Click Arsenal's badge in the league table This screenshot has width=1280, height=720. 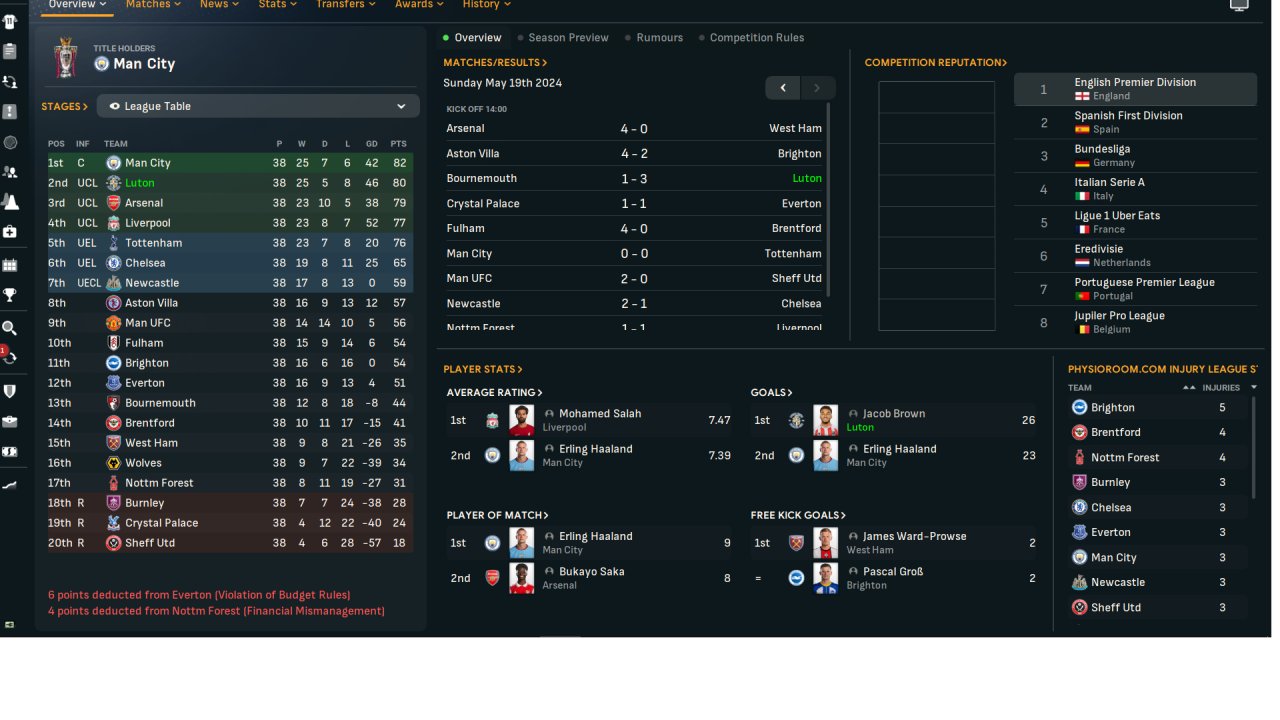click(x=114, y=203)
